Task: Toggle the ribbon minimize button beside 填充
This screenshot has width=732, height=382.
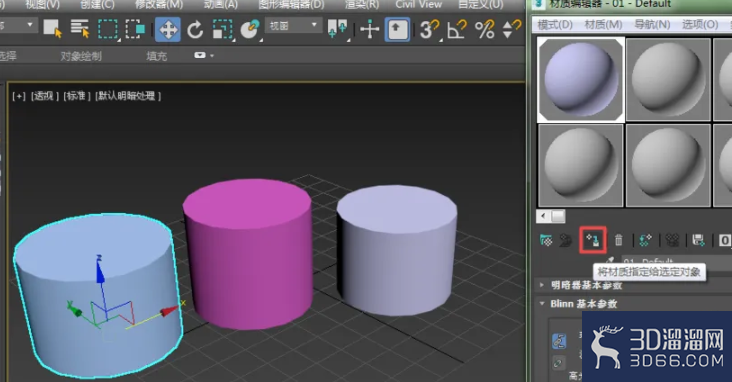Action: [200, 55]
